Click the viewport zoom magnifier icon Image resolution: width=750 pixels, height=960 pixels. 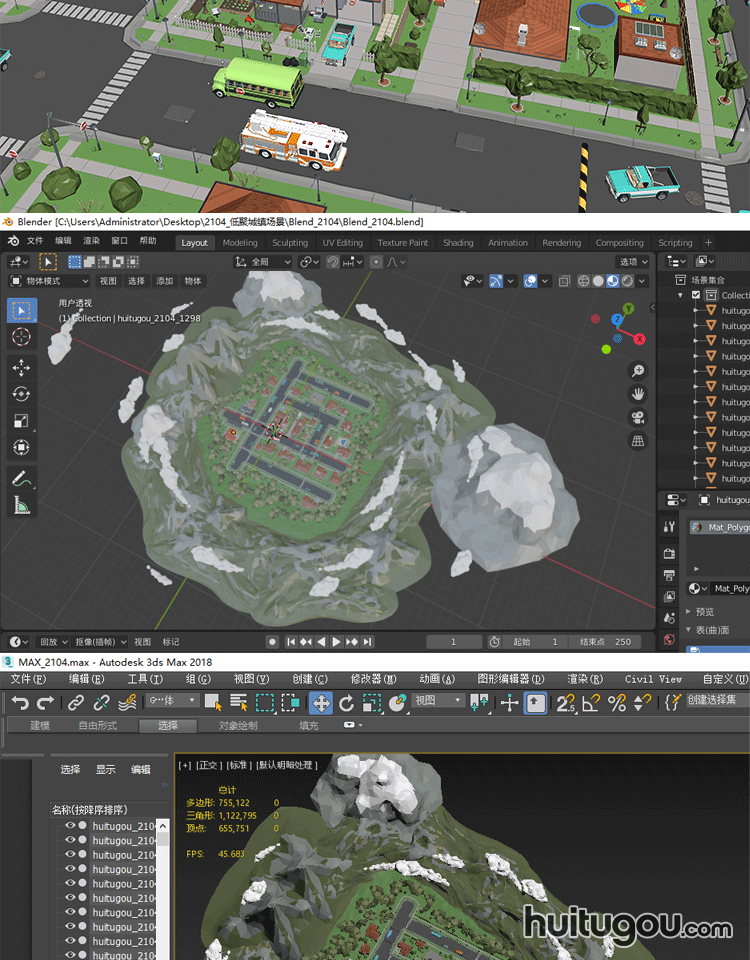click(638, 371)
